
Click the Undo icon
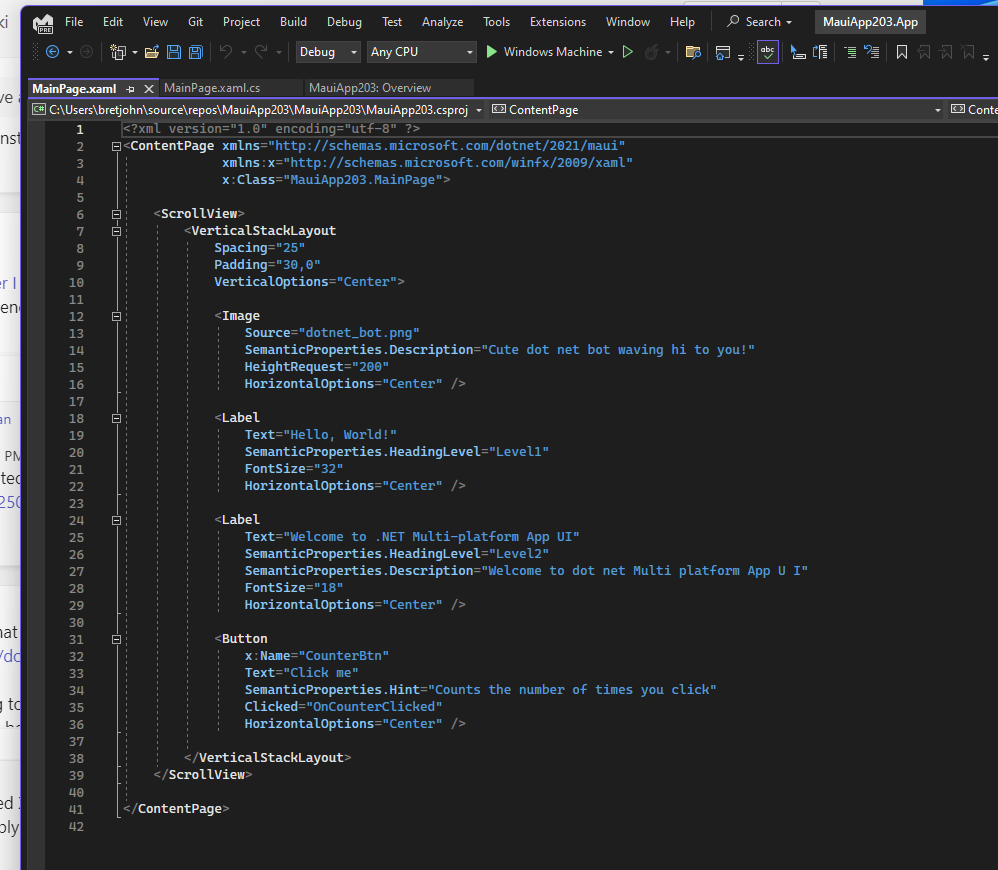click(x=228, y=51)
